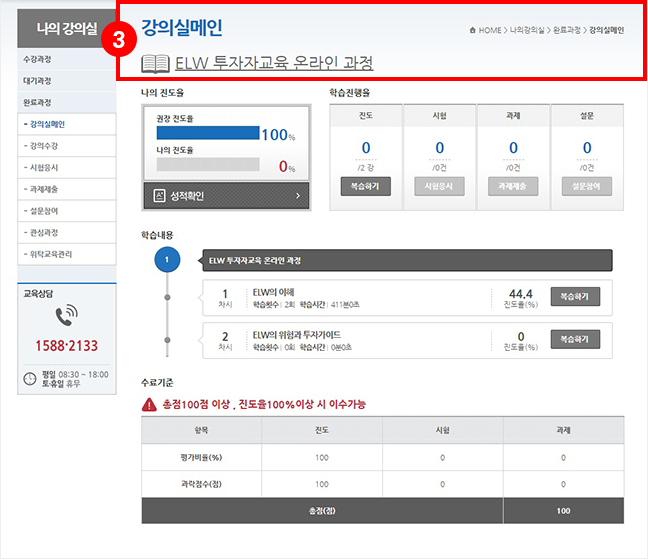Image resolution: width=648 pixels, height=560 pixels.
Task: Click 완료과정 breadcrumb link
Action: pyautogui.click(x=567, y=30)
